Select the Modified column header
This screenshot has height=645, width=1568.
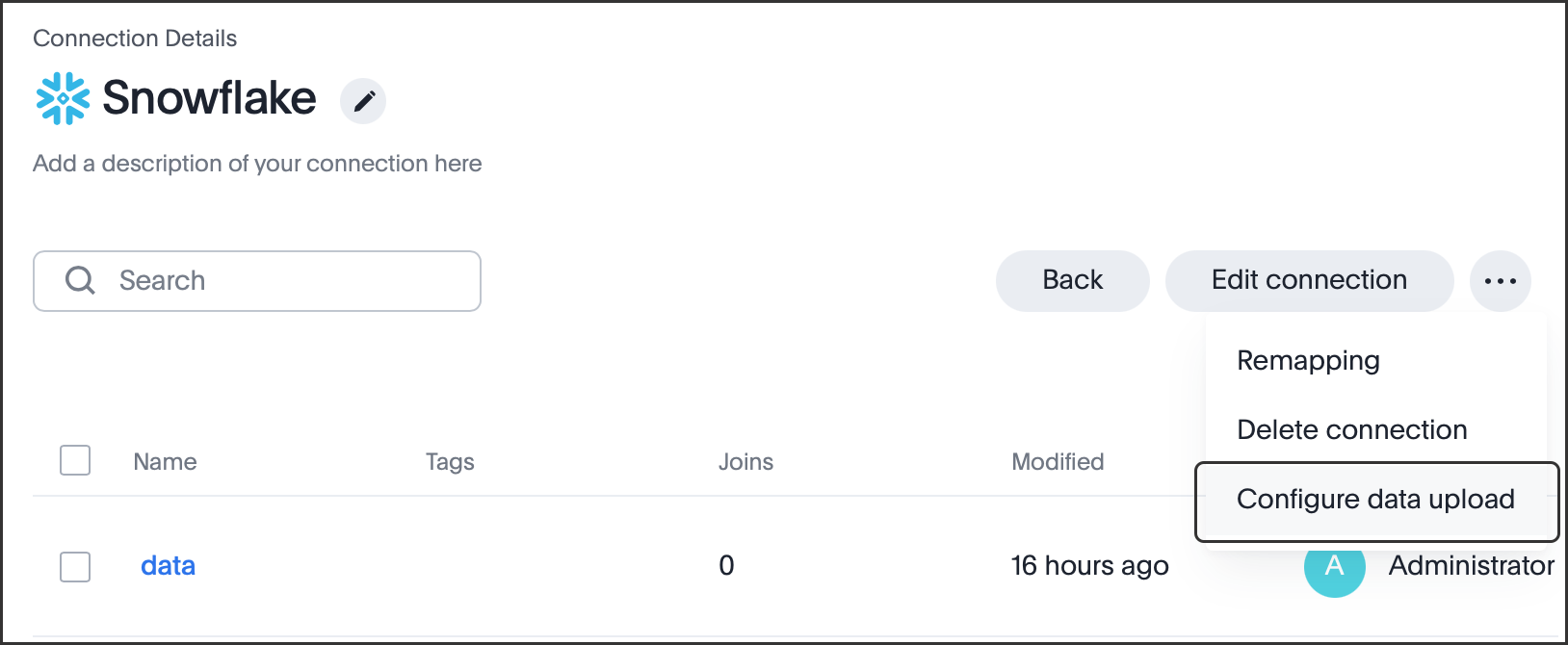[1057, 461]
